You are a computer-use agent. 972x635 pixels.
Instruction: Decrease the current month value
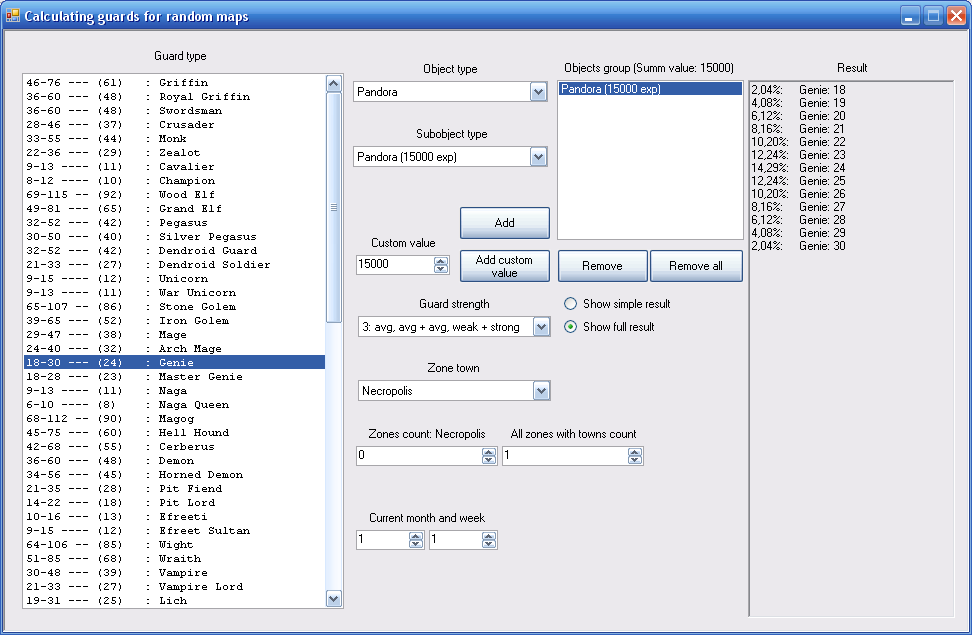tap(416, 544)
